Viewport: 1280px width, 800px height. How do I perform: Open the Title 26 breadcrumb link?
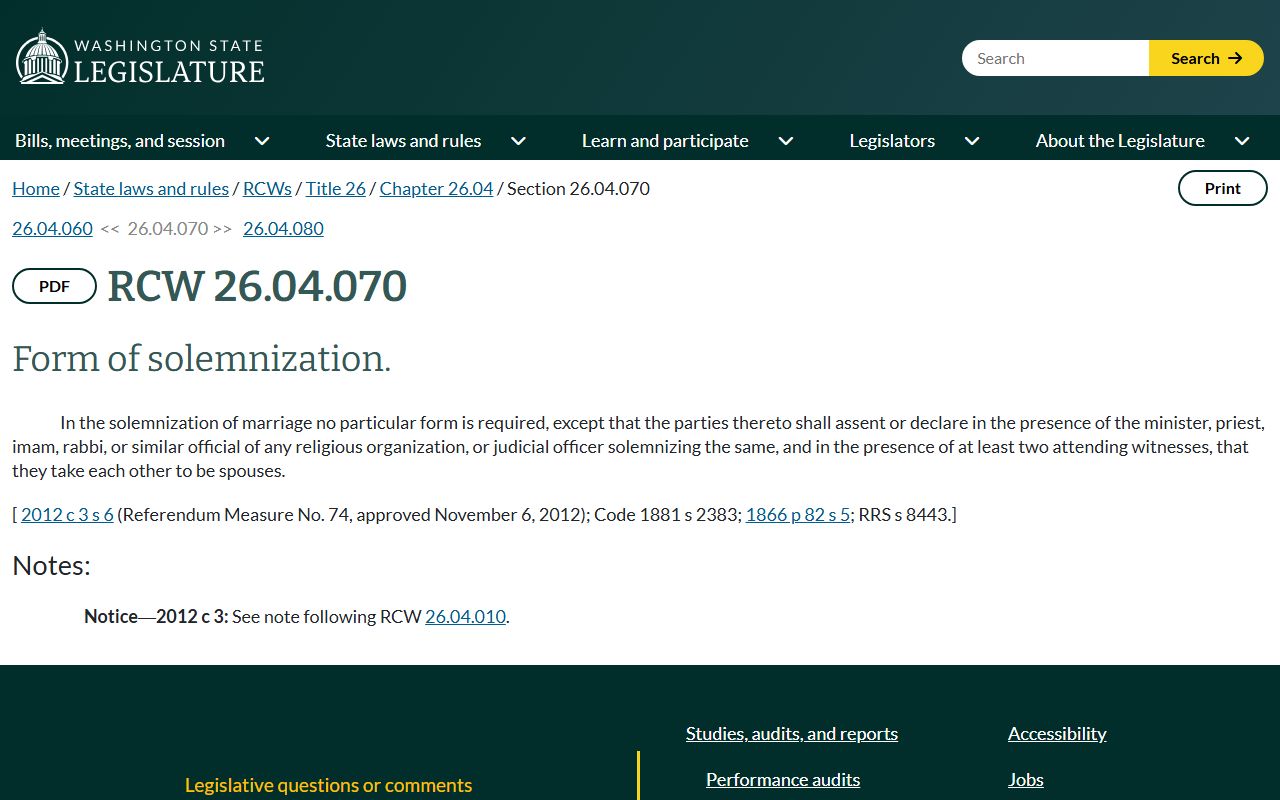coord(336,188)
